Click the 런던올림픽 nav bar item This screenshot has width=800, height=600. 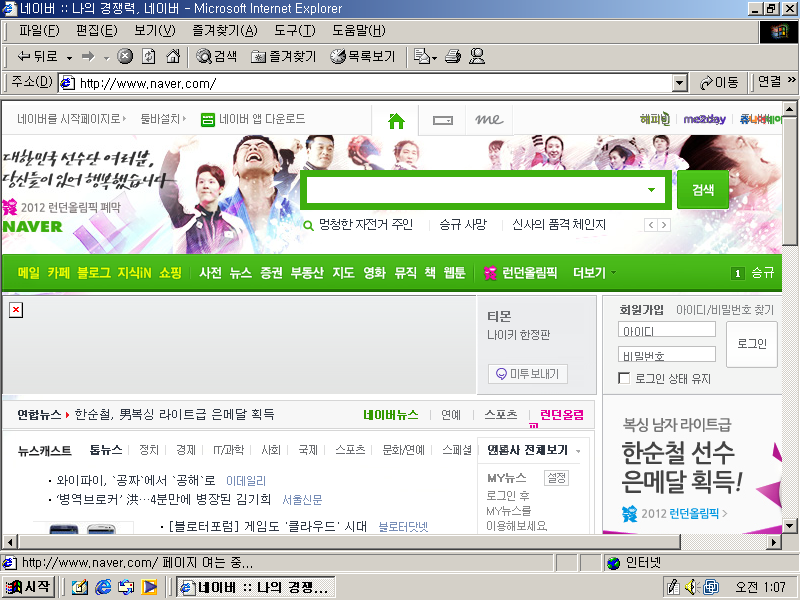click(520, 272)
